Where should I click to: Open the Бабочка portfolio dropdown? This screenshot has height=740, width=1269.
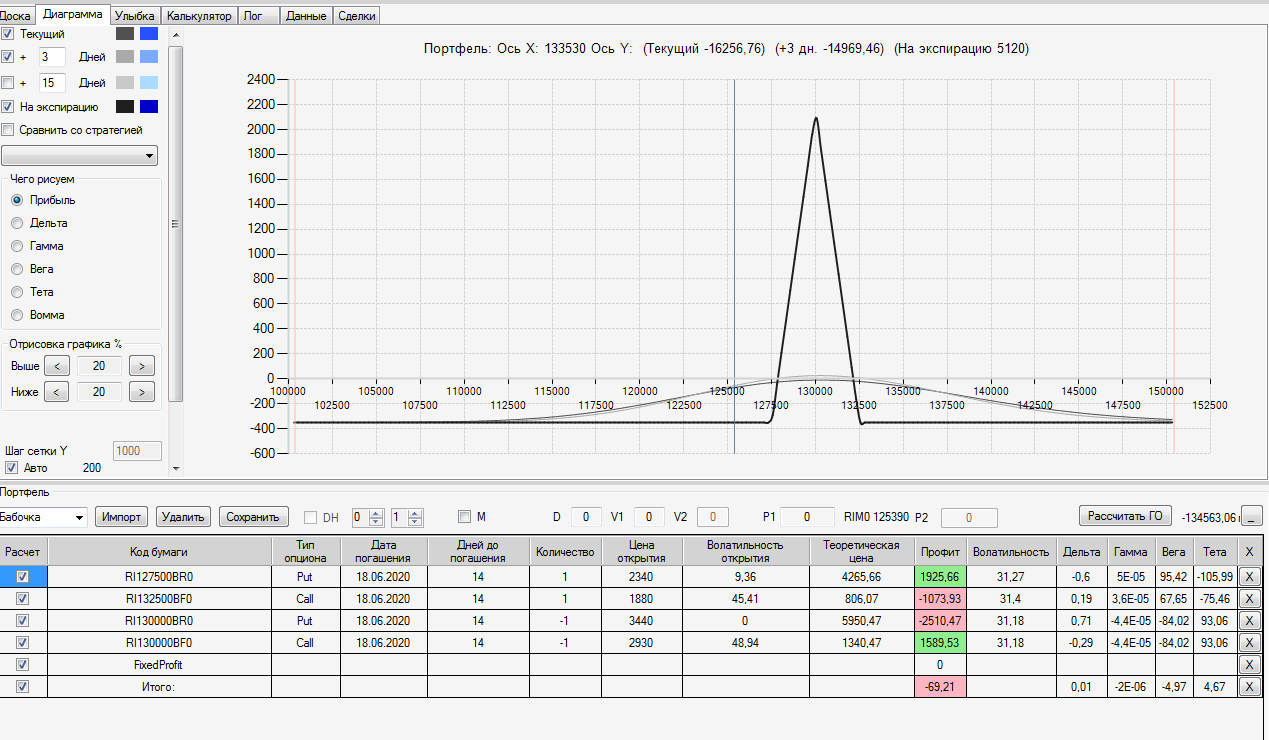click(x=43, y=517)
